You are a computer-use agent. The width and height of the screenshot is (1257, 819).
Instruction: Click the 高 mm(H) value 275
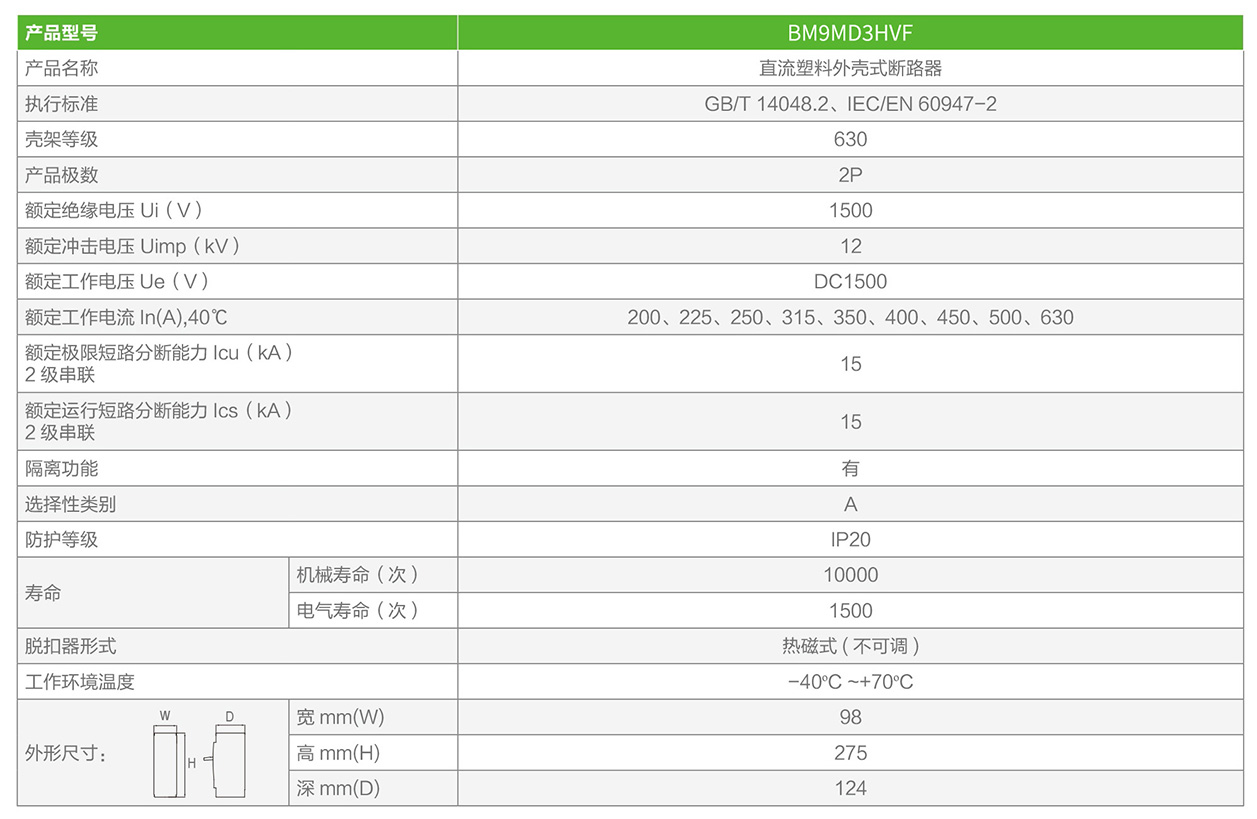pos(850,753)
